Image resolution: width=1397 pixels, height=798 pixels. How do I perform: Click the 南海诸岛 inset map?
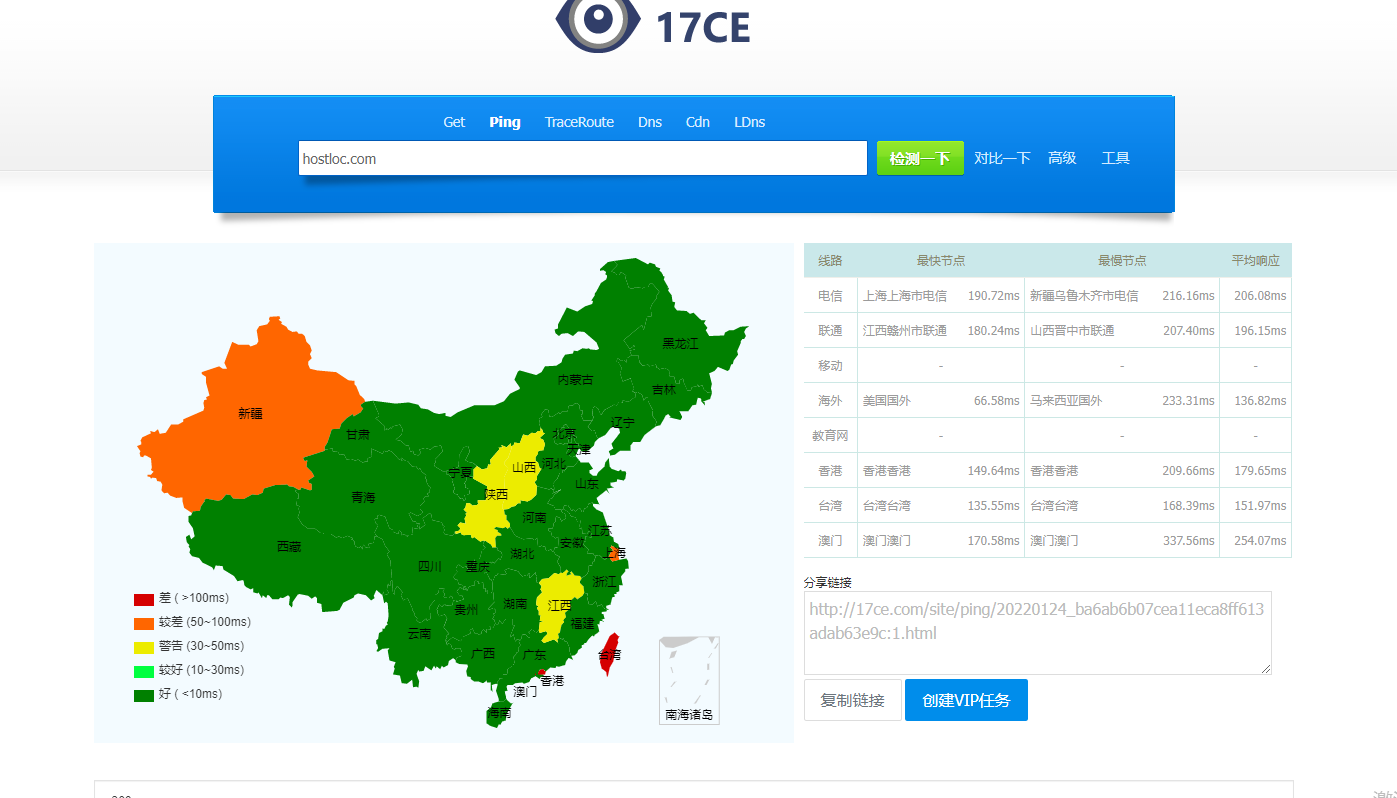tap(689, 680)
